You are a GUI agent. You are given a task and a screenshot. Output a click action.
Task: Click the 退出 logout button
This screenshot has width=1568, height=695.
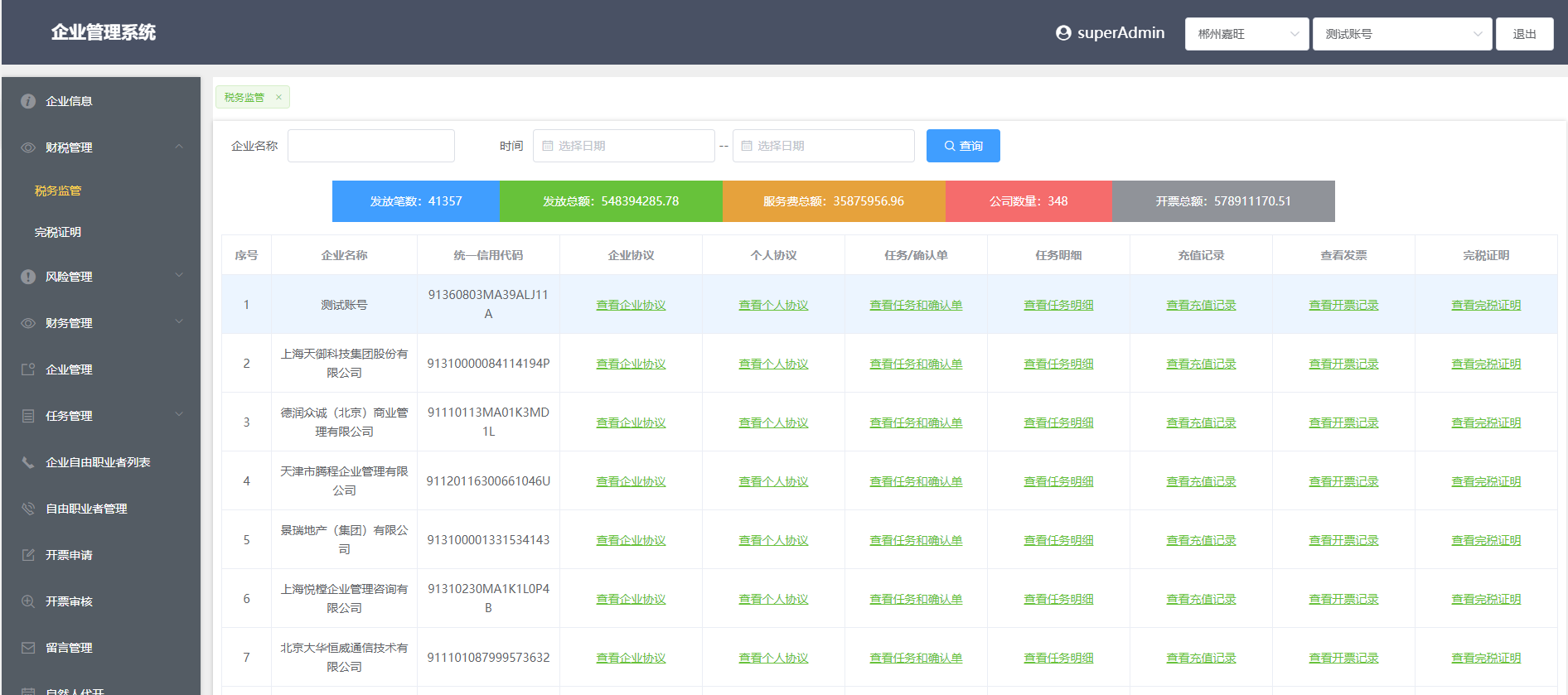1524,34
